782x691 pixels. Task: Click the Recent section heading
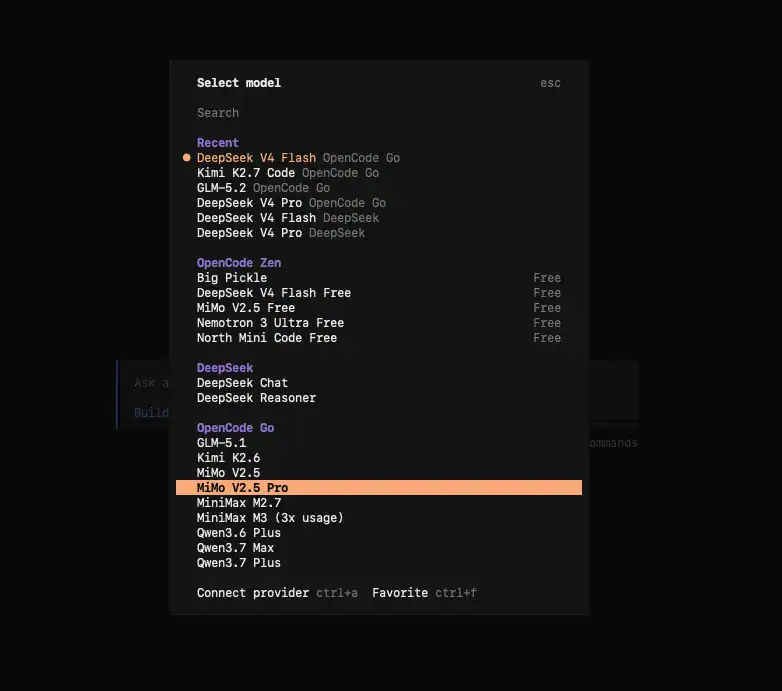click(x=217, y=143)
